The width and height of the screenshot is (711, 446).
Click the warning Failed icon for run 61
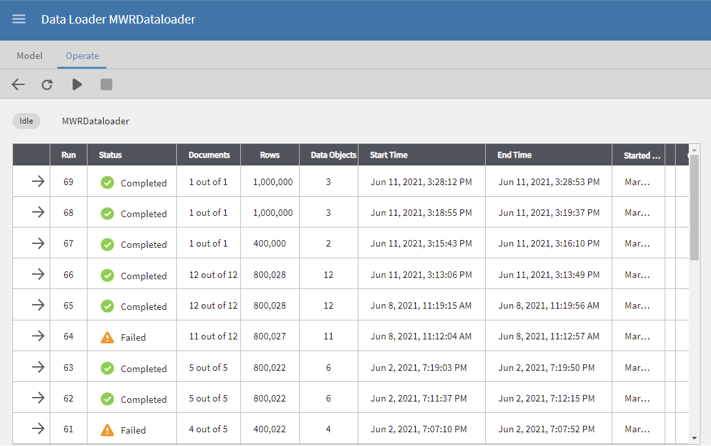coord(107,430)
